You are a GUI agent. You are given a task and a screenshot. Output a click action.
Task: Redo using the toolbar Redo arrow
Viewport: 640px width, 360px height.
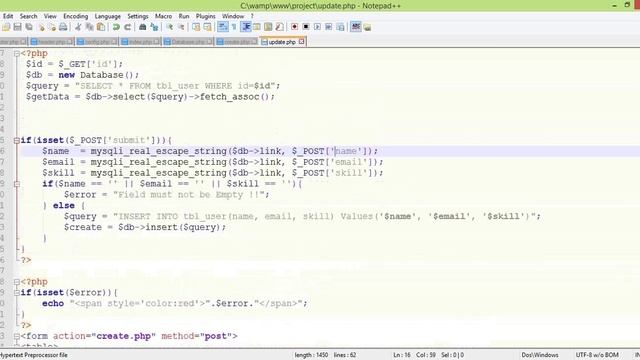[127, 27]
